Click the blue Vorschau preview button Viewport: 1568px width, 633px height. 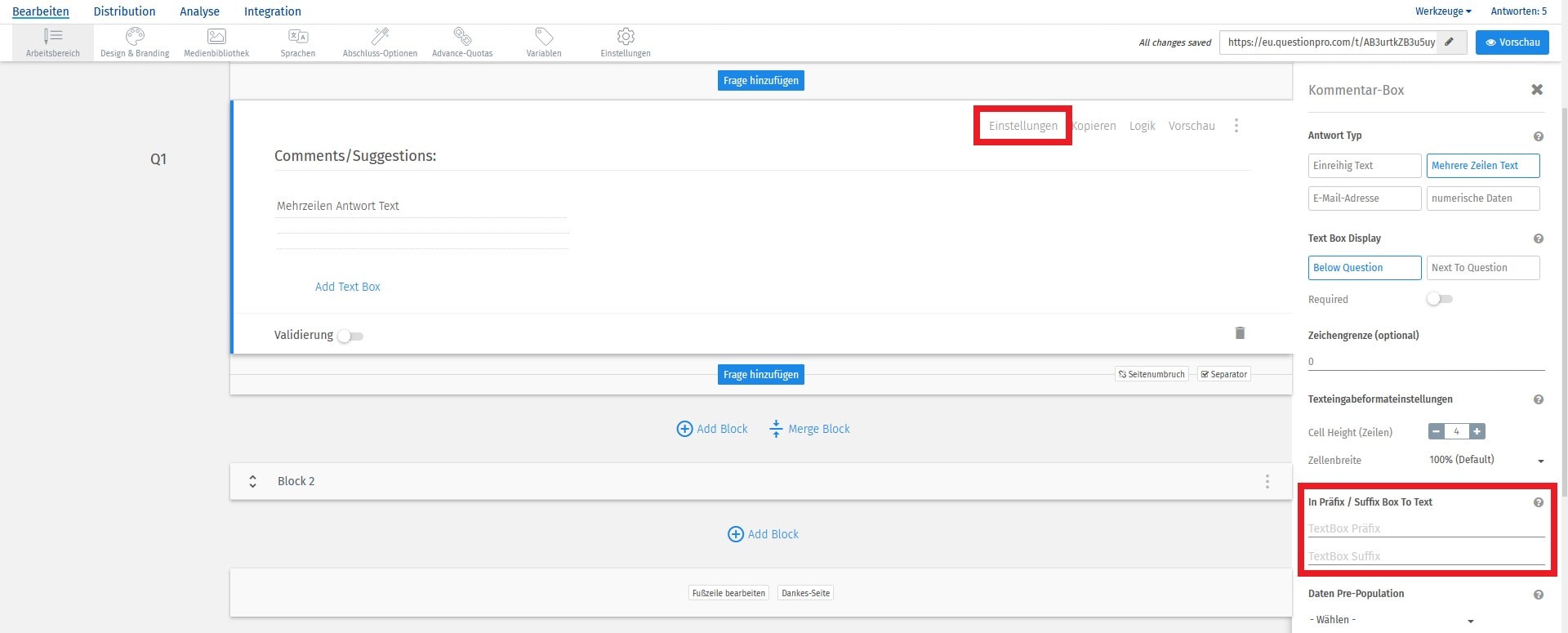click(x=1512, y=42)
